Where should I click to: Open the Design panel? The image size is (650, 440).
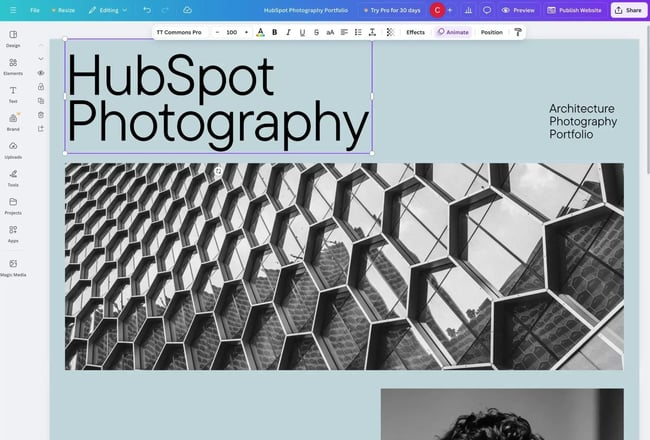point(13,39)
